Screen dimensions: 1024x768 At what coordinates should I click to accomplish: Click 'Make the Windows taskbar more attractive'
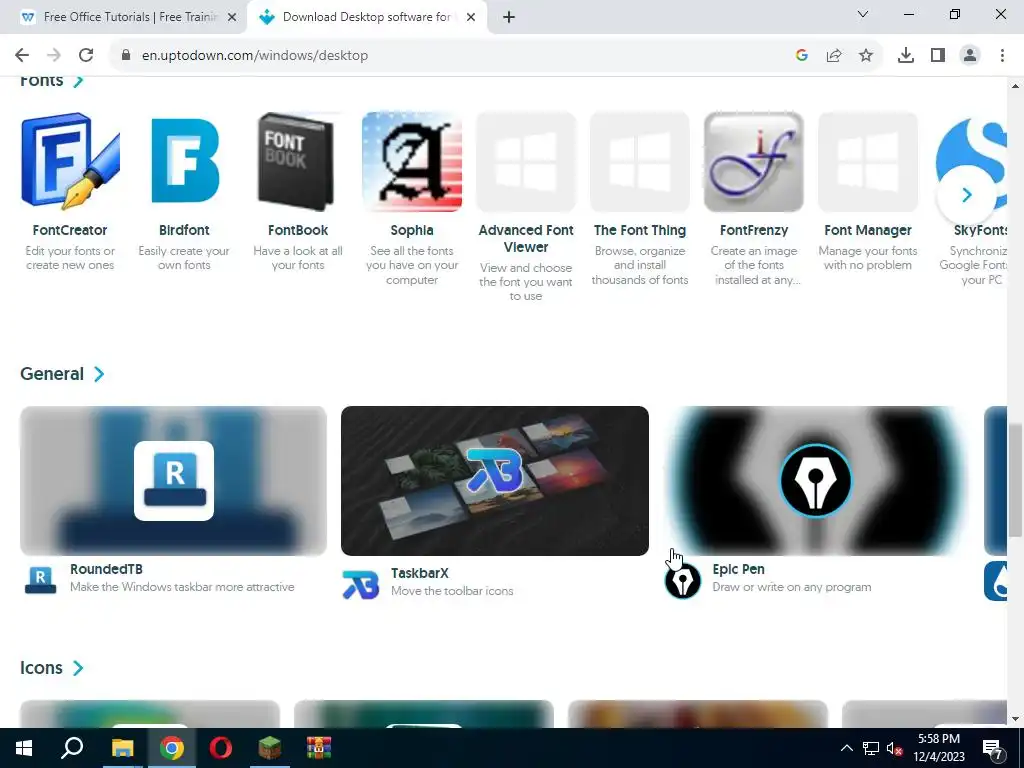[182, 587]
